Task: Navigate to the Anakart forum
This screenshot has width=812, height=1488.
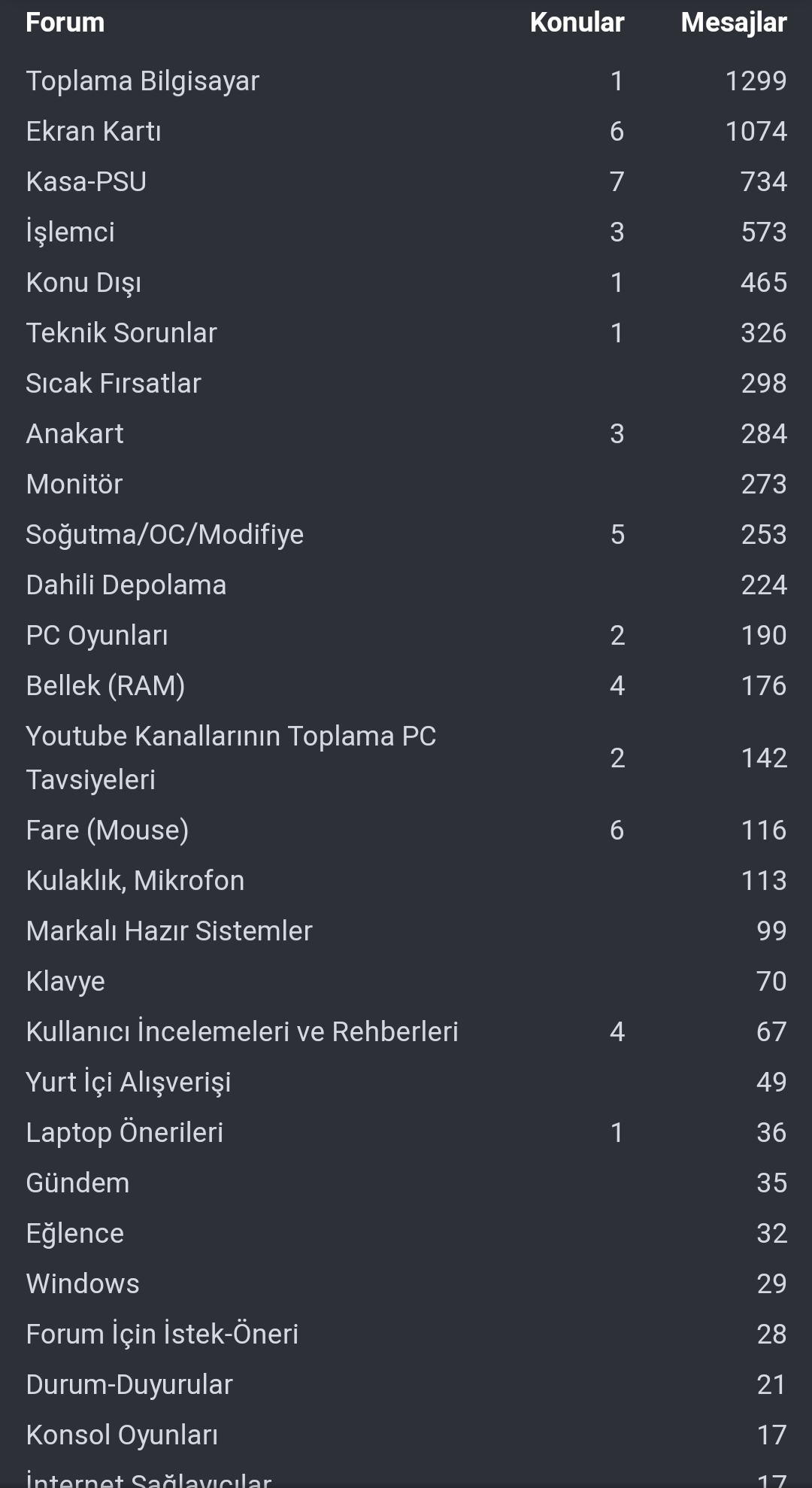Action: (74, 434)
